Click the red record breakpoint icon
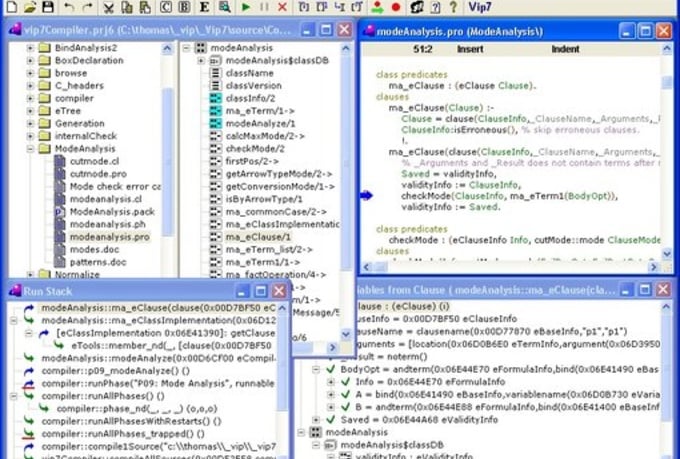Image resolution: width=680 pixels, height=459 pixels. 397,7
